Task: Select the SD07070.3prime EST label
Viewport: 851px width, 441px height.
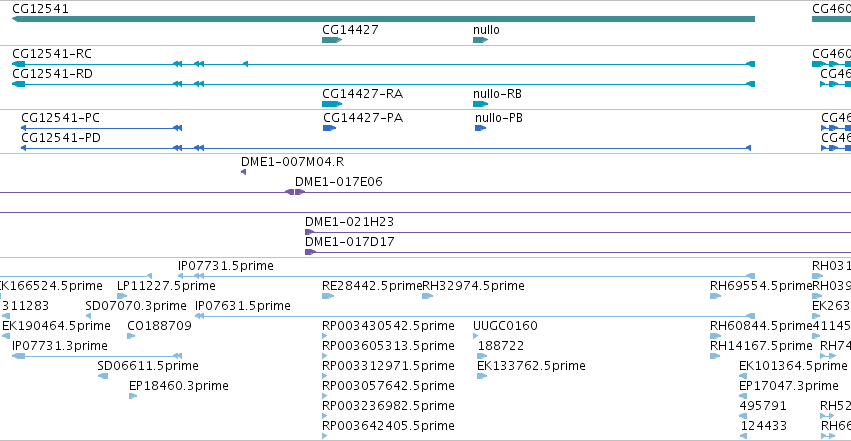Action: [136, 306]
